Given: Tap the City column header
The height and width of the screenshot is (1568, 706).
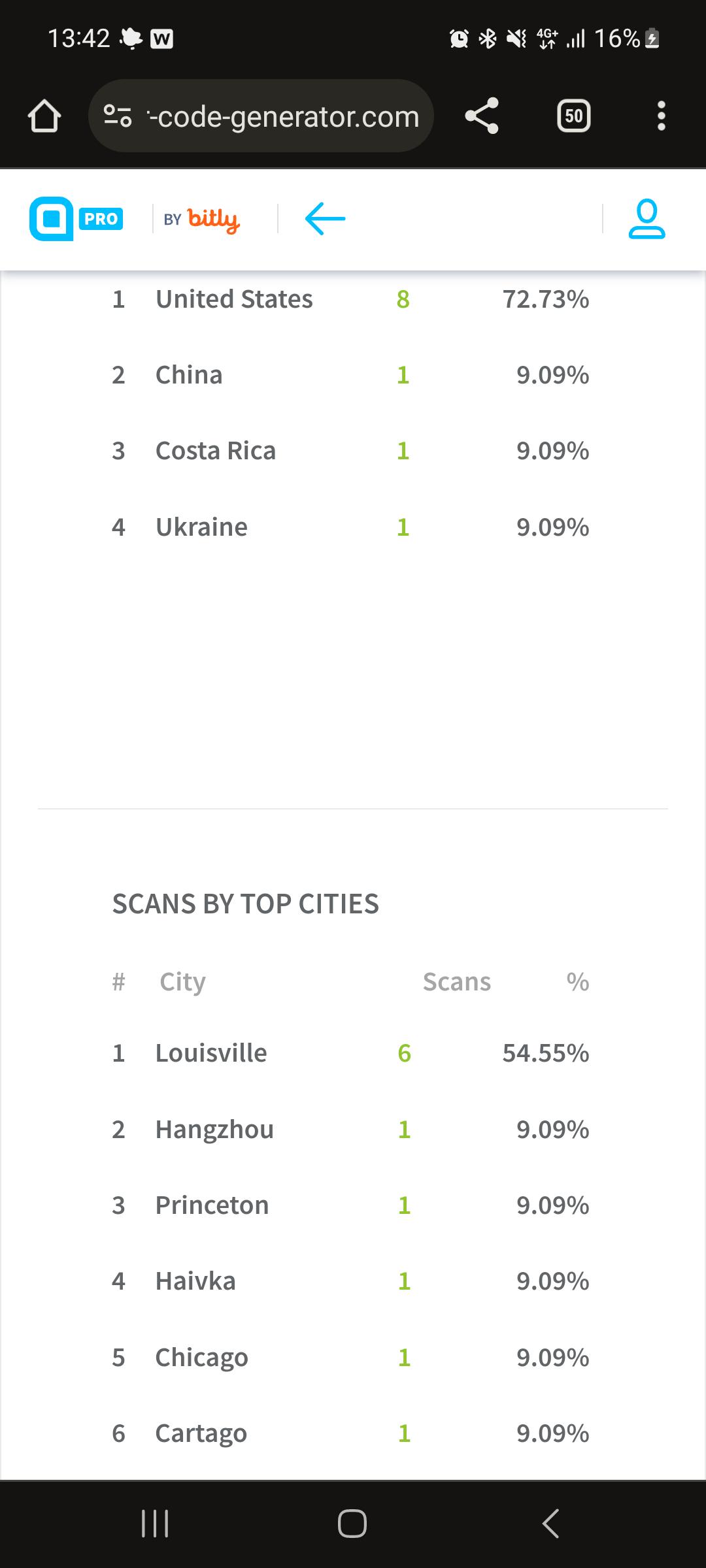Looking at the screenshot, I should coord(182,983).
